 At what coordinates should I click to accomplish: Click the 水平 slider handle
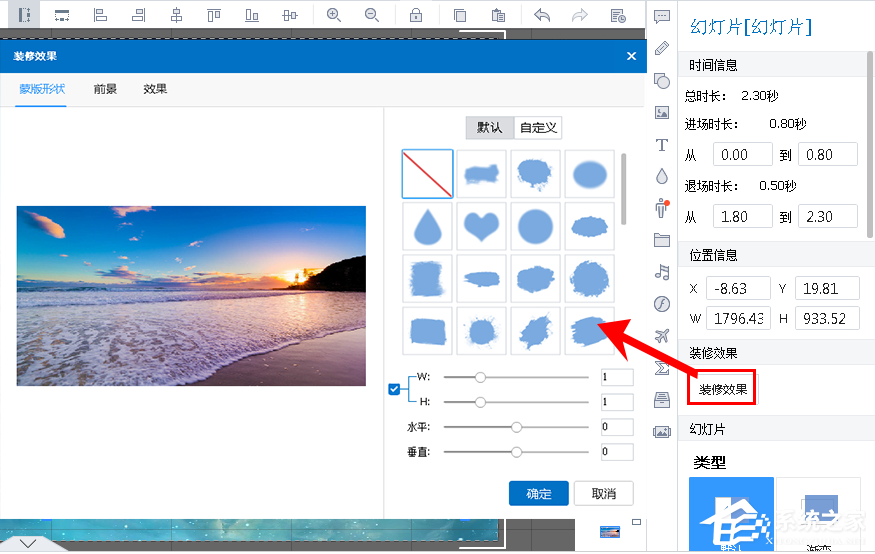[x=516, y=427]
